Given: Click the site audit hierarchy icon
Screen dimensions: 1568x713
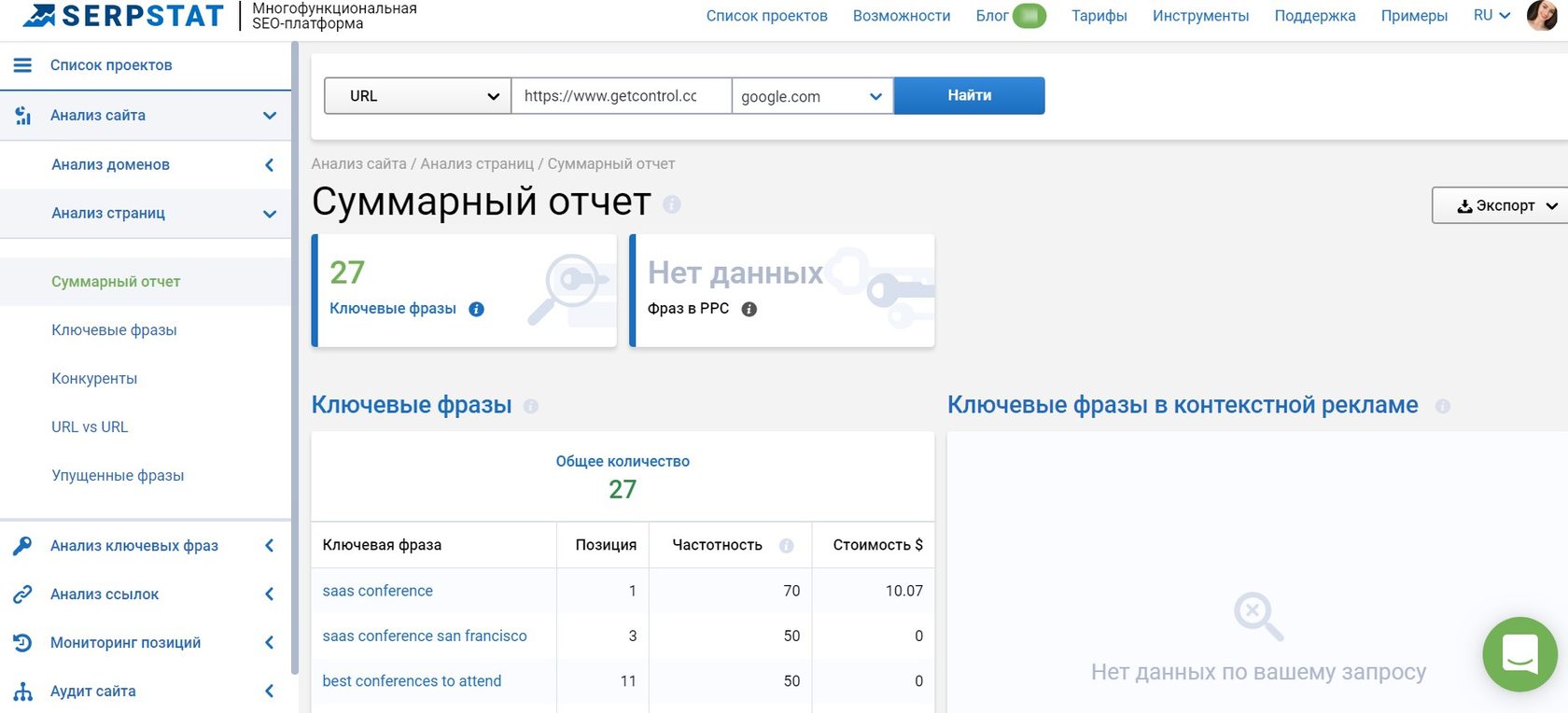Looking at the screenshot, I should tap(22, 692).
